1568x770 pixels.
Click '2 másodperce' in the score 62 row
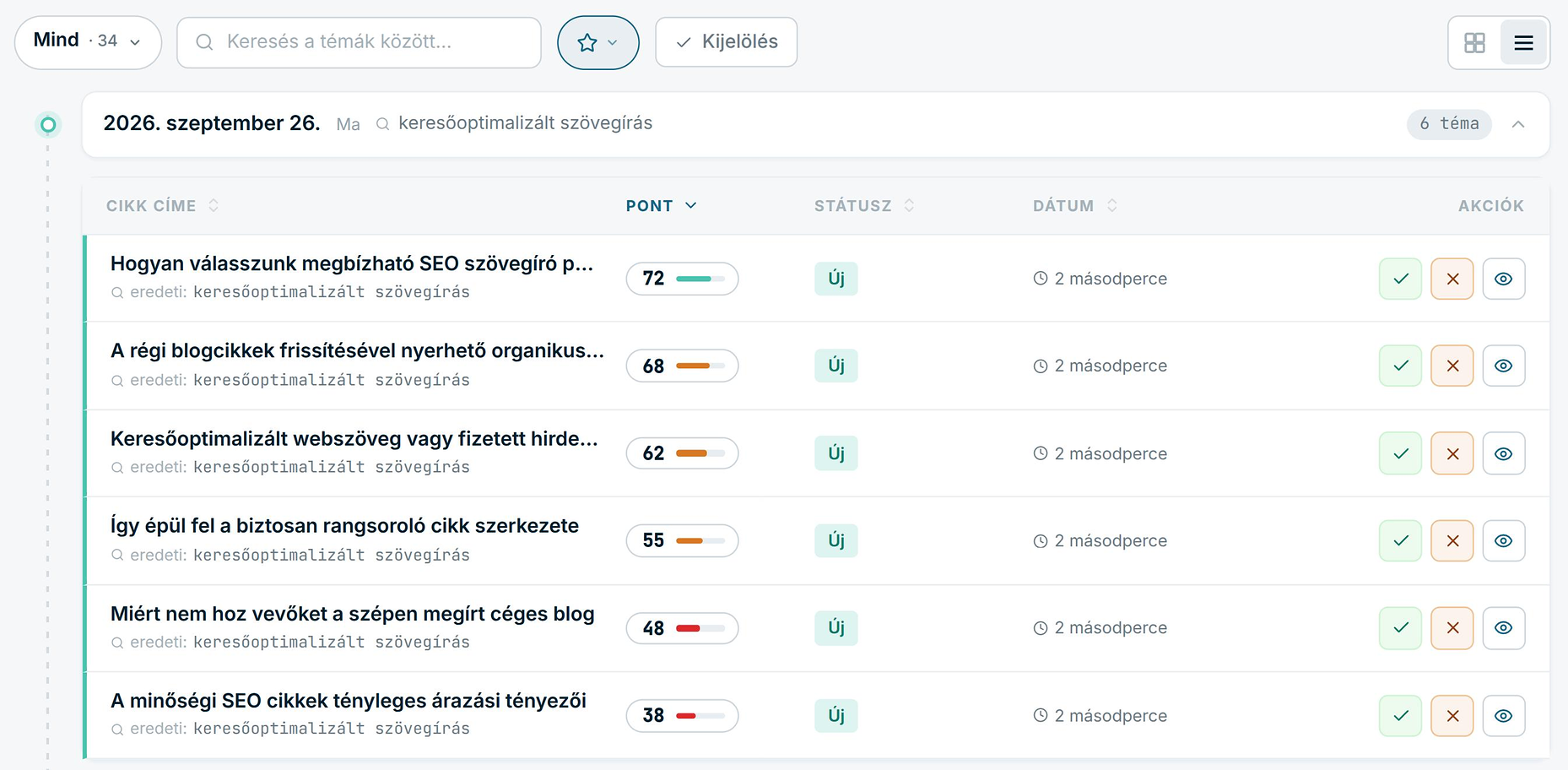[1111, 453]
